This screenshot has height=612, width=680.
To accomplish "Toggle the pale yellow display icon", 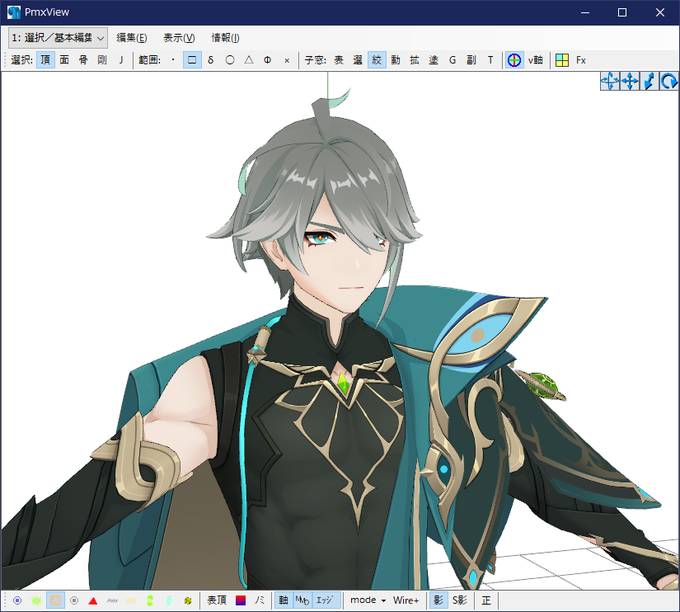I will point(131,601).
